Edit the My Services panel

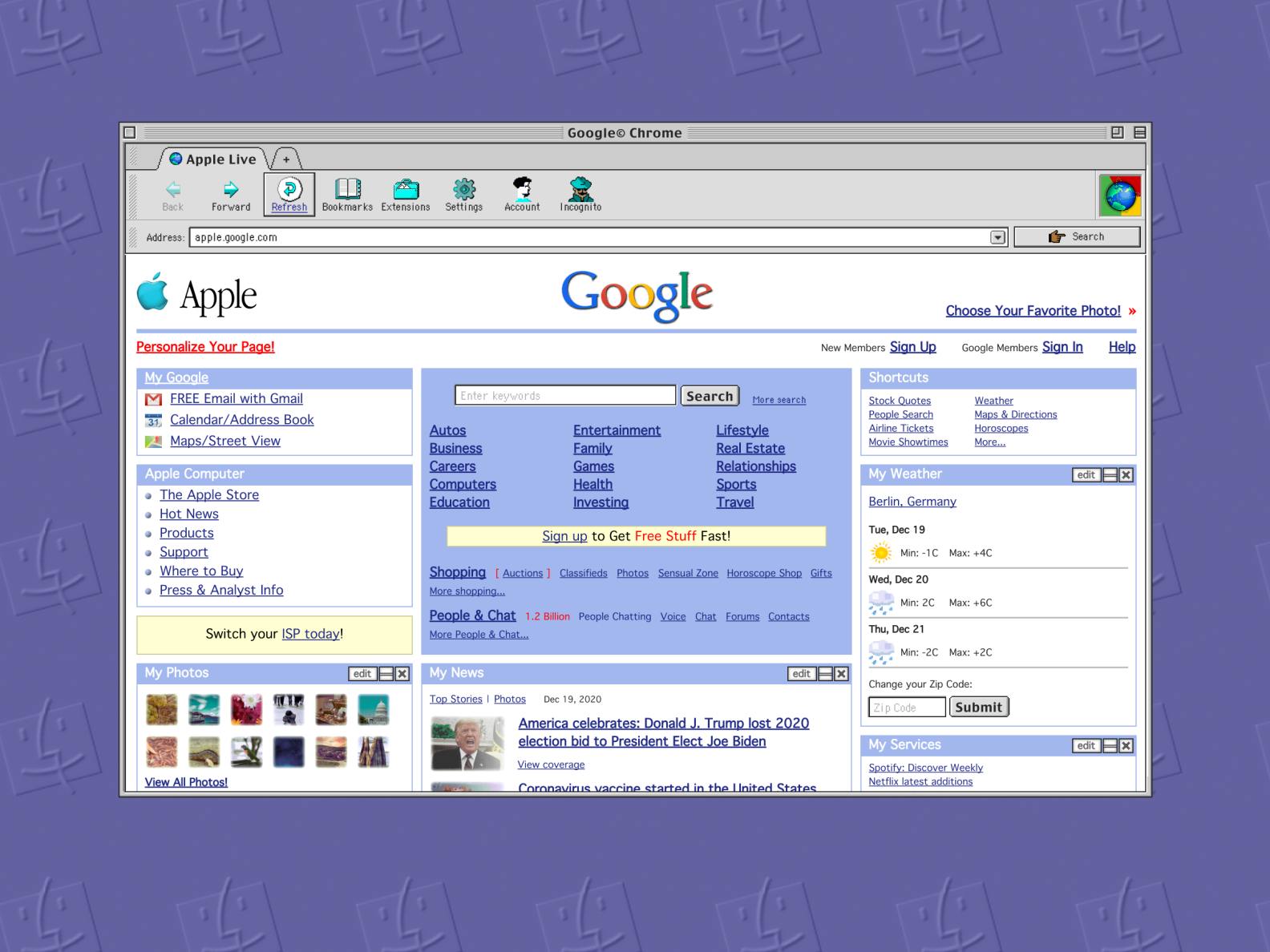click(x=1086, y=746)
